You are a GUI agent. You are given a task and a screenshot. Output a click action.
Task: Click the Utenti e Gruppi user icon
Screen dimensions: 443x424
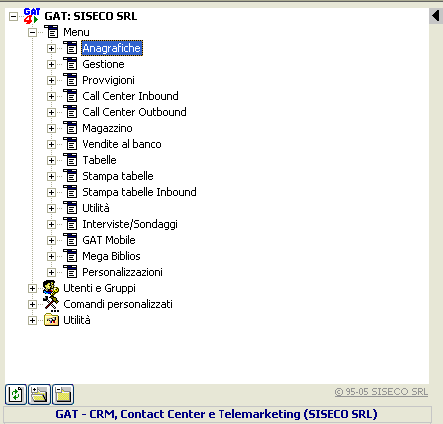(51, 288)
